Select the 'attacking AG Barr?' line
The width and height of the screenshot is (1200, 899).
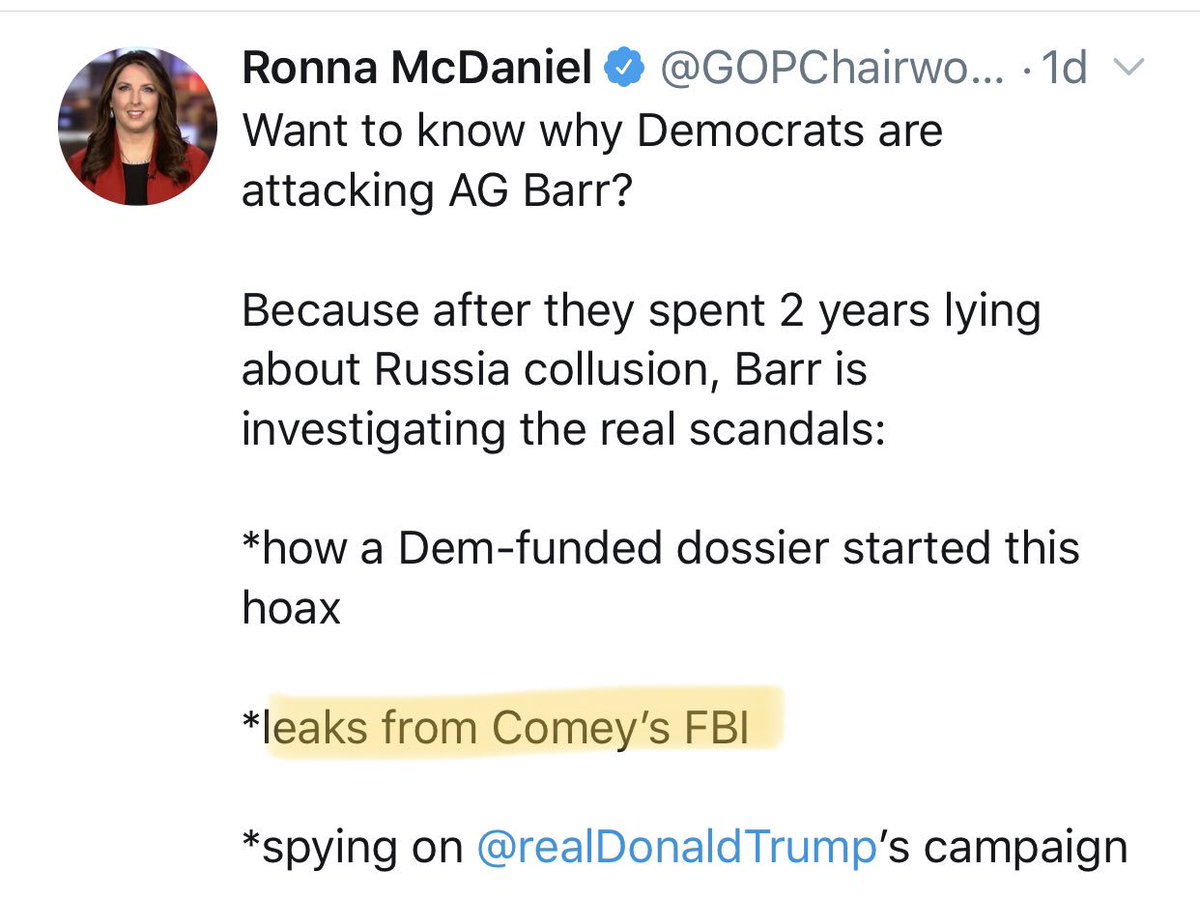[435, 190]
